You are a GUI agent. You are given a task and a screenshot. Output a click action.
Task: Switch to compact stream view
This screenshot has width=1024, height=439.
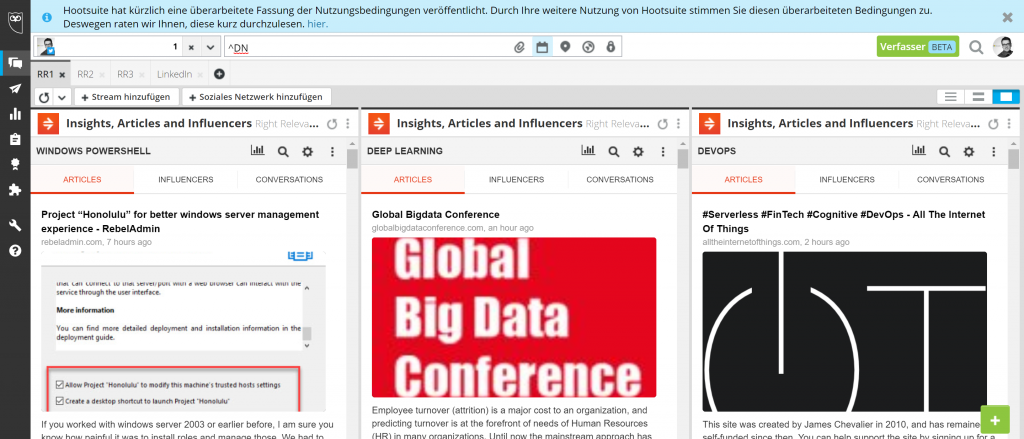pos(951,97)
